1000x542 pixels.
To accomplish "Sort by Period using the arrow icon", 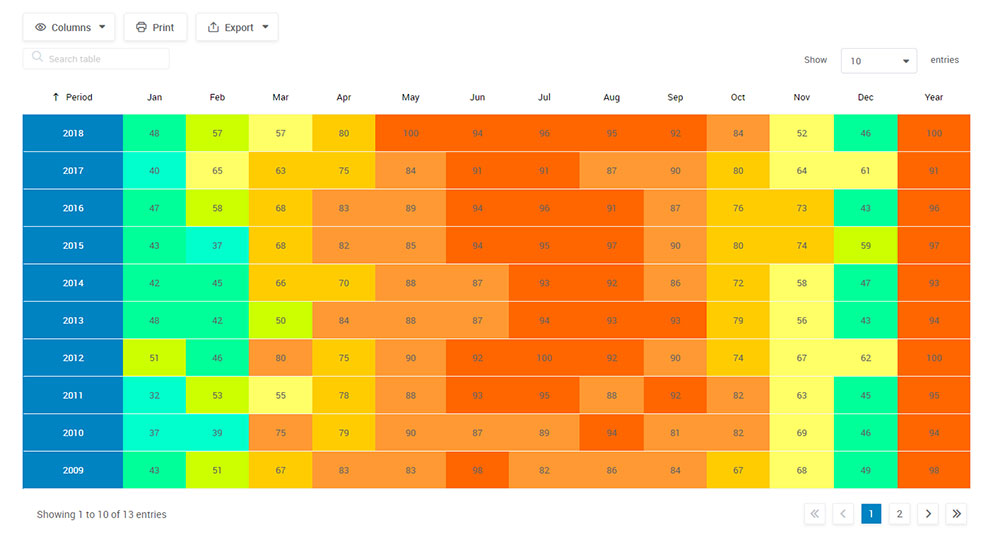I will coord(55,97).
